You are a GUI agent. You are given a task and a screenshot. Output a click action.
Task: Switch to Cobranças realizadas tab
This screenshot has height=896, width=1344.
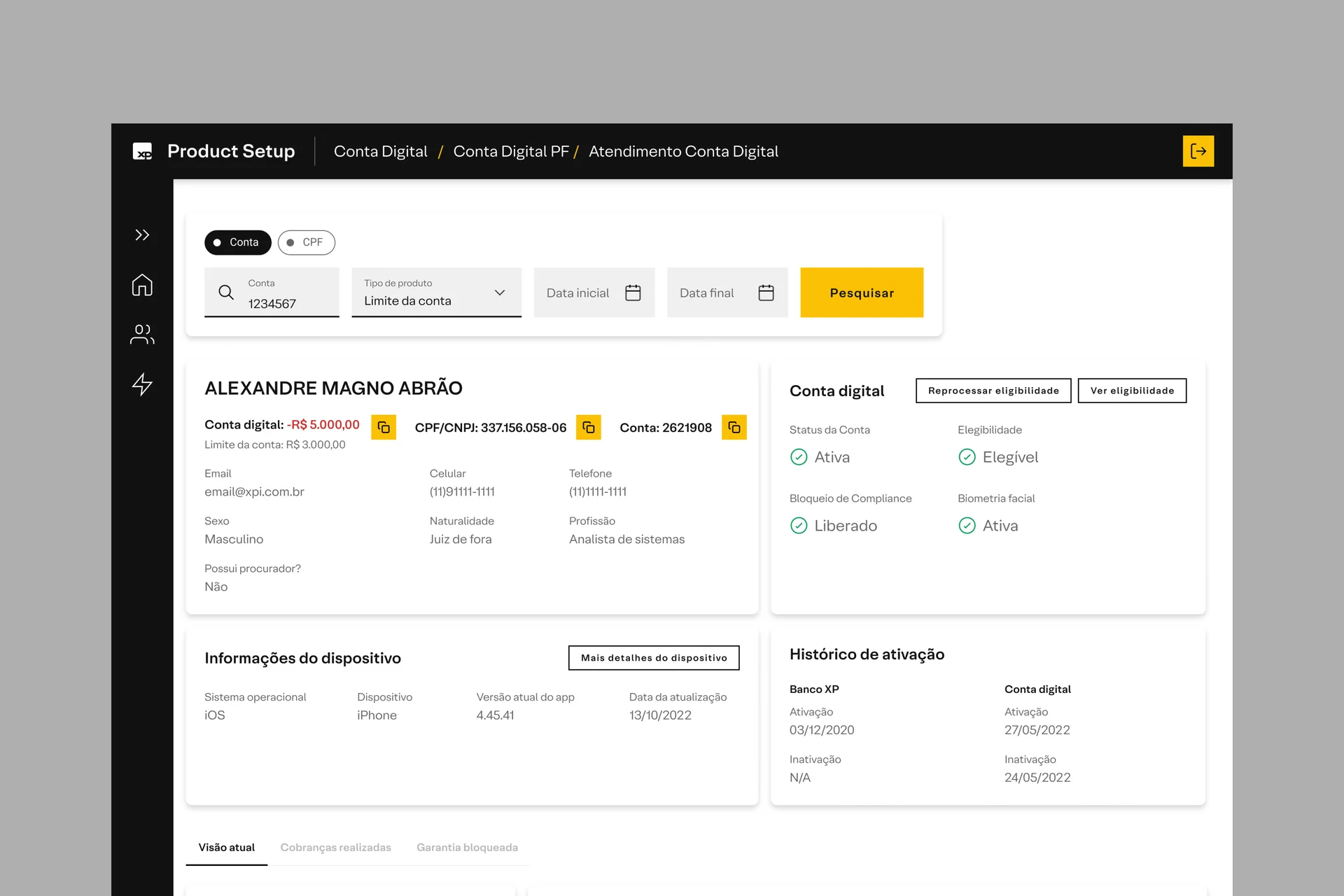[x=335, y=848]
